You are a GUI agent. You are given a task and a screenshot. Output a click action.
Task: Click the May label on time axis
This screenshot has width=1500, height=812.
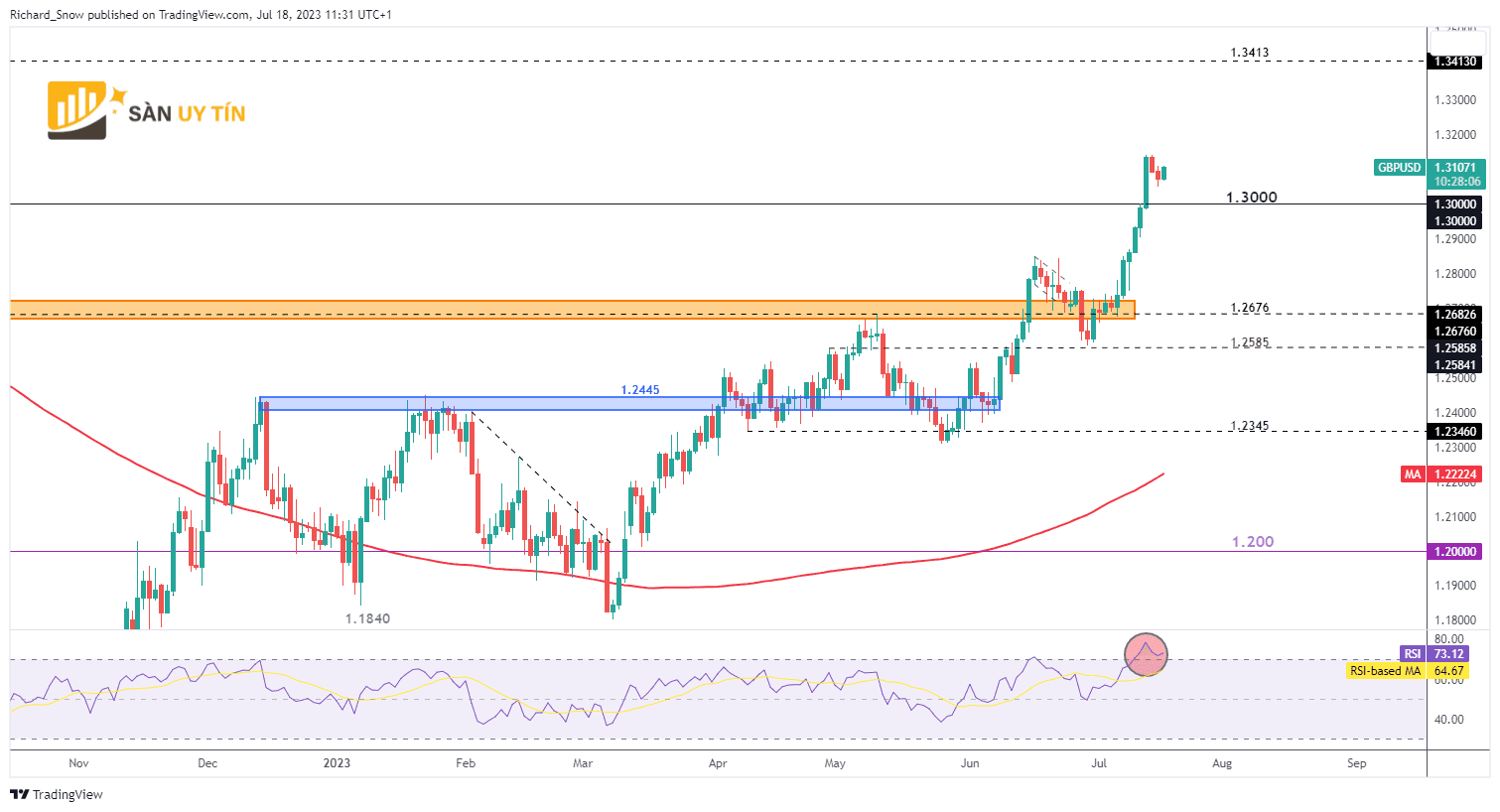[835, 763]
